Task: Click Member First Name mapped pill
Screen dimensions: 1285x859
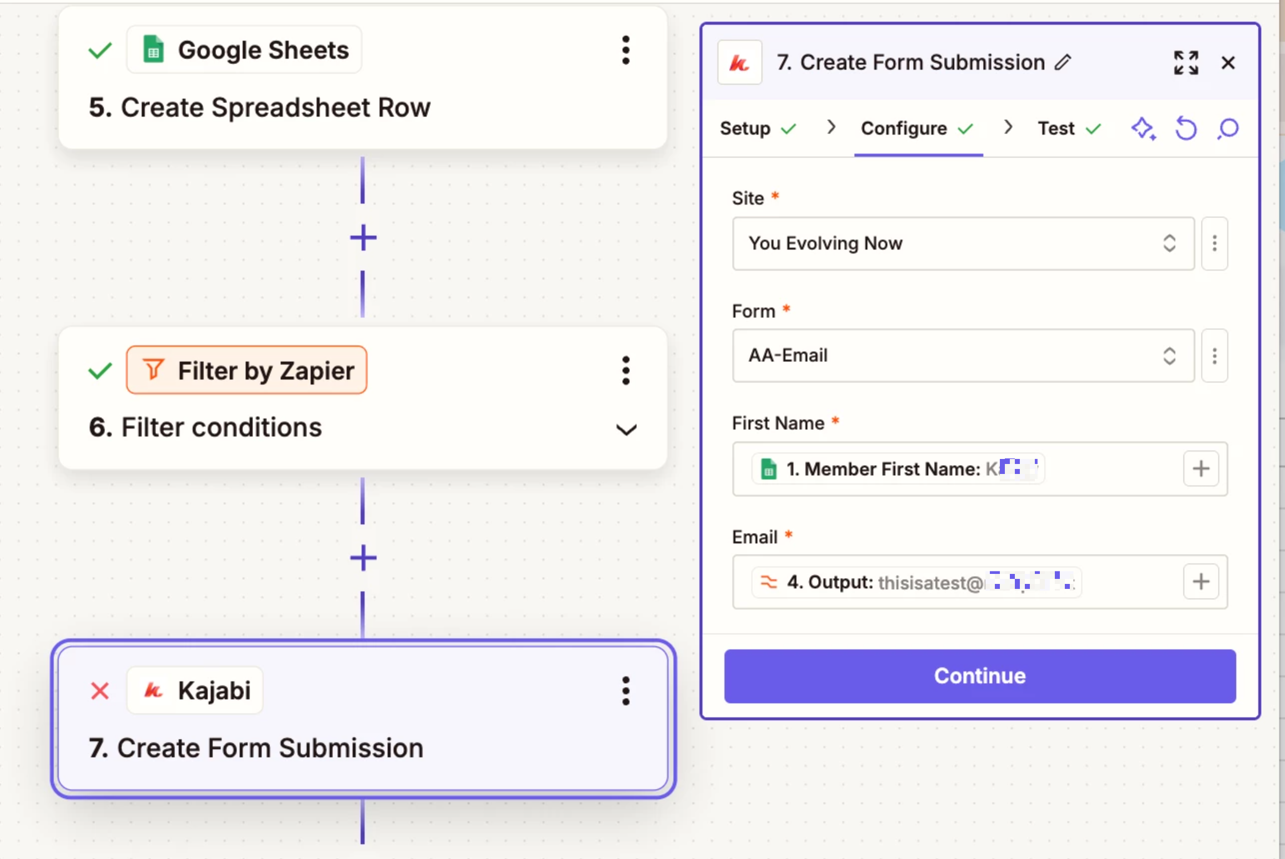Action: [899, 469]
